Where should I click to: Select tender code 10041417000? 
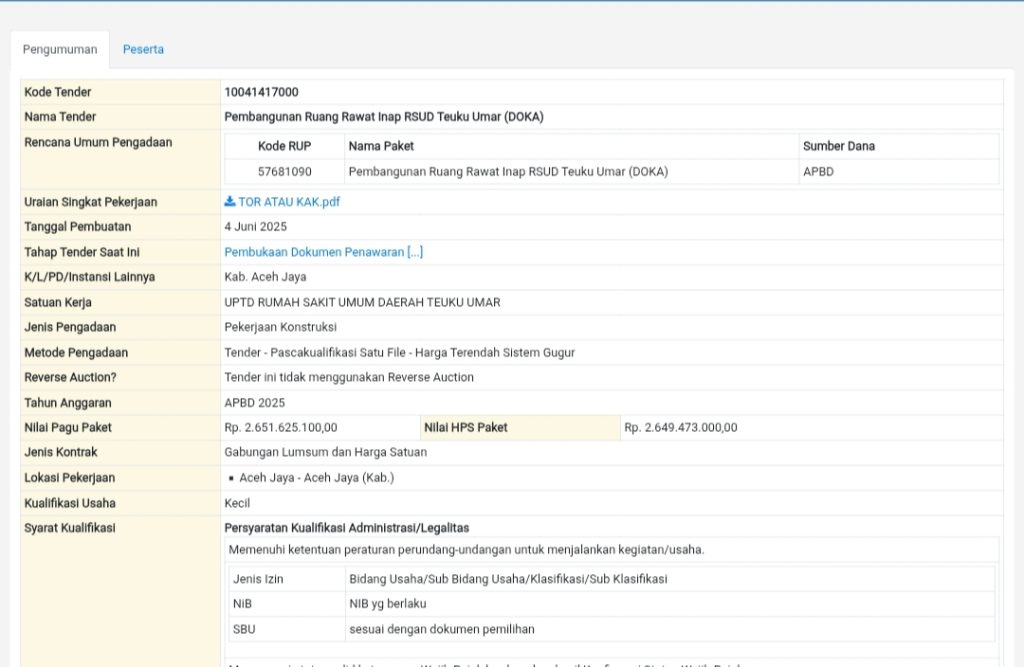pyautogui.click(x=261, y=92)
